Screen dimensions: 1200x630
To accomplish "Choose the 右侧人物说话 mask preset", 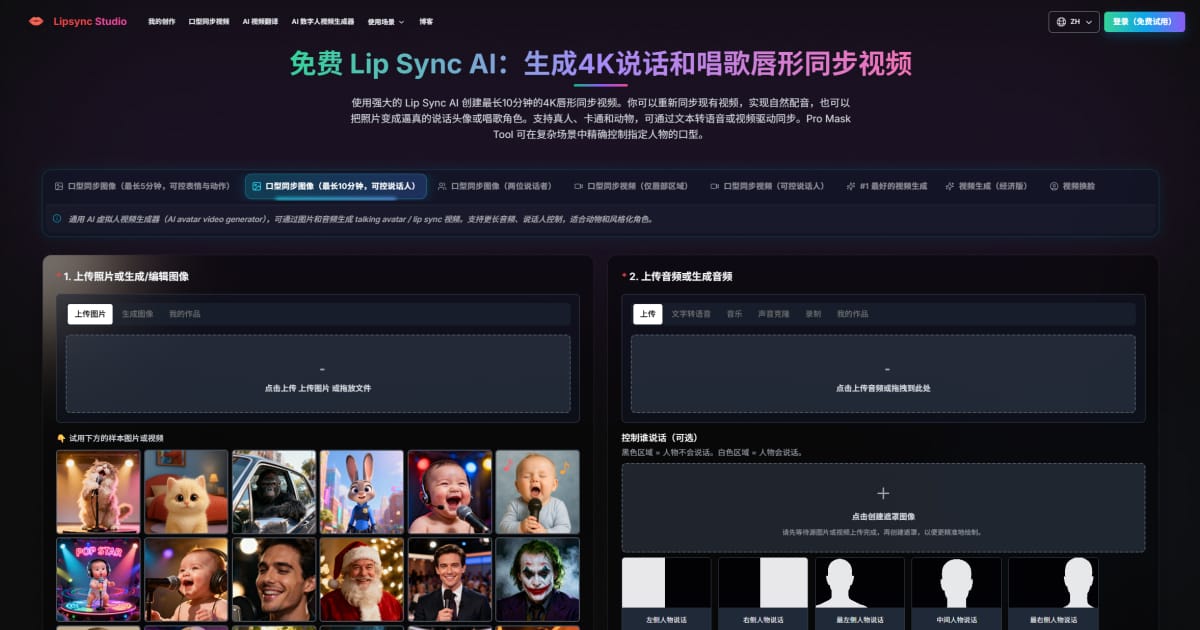I will [763, 593].
